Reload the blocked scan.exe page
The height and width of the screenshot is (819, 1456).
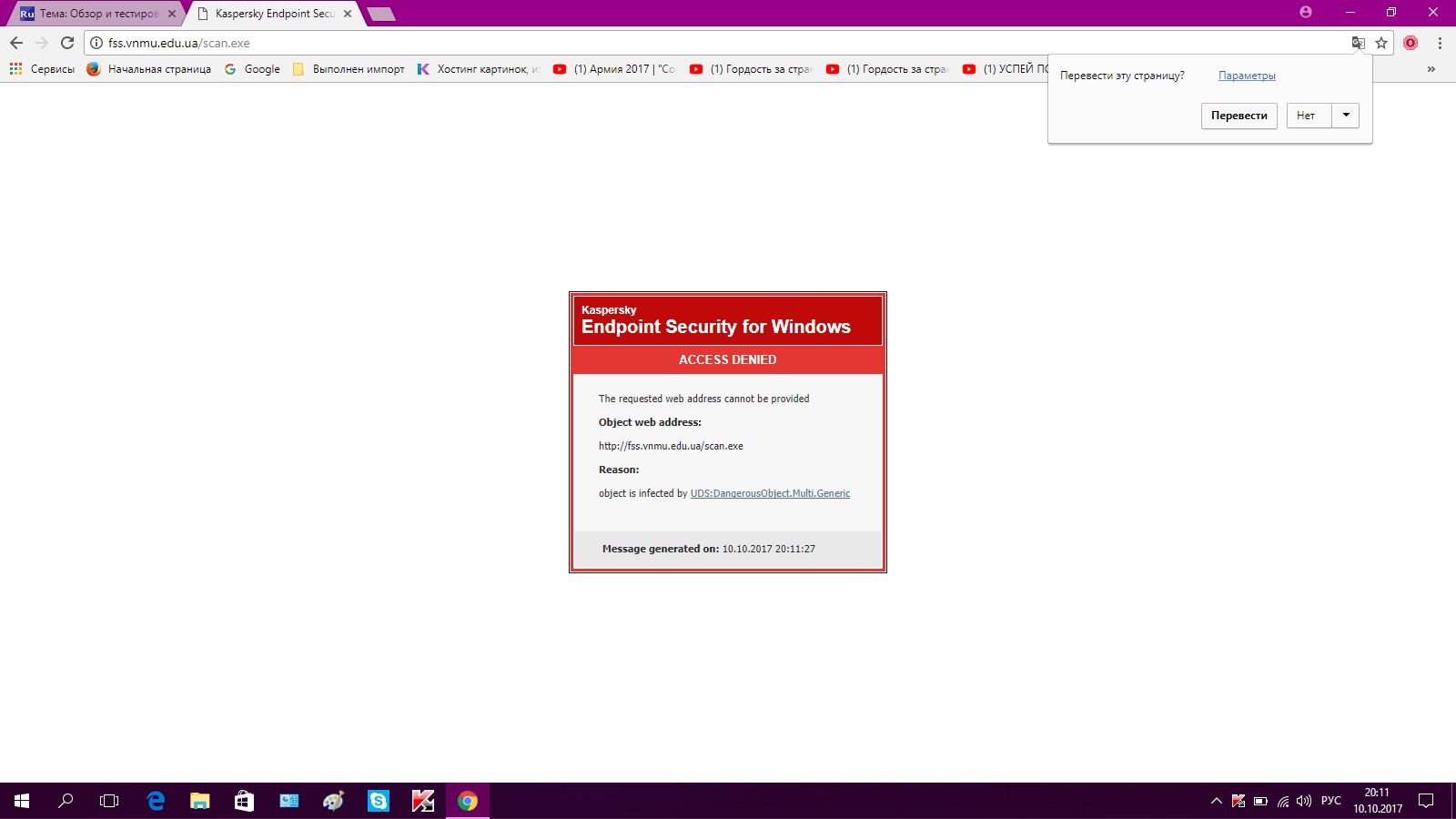tap(67, 43)
